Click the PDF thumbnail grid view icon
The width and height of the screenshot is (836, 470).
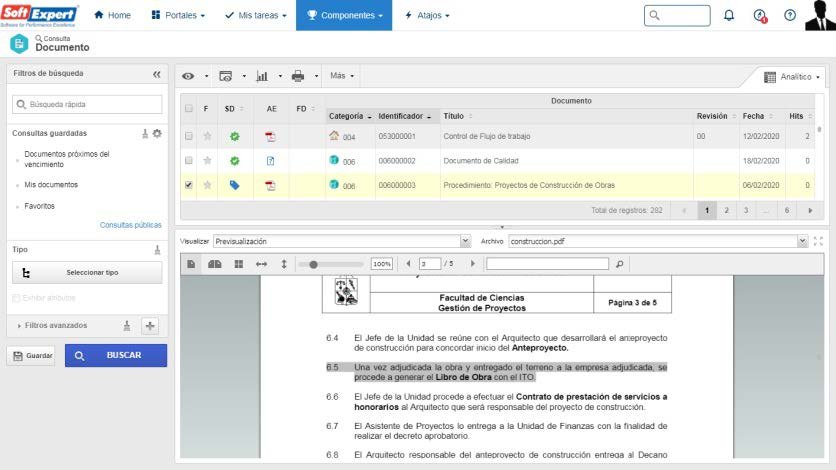point(238,264)
